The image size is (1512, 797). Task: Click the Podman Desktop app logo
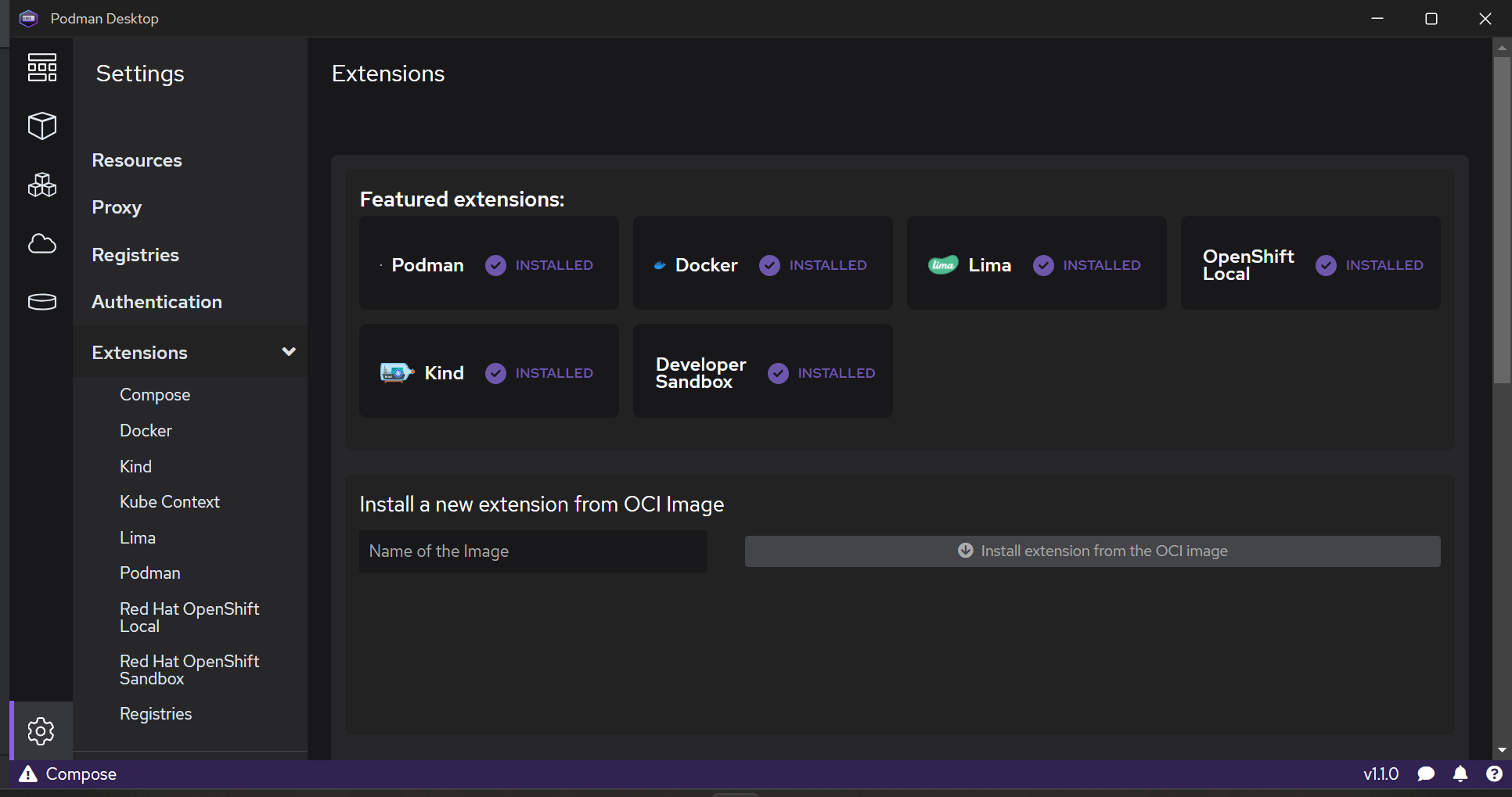[x=29, y=19]
